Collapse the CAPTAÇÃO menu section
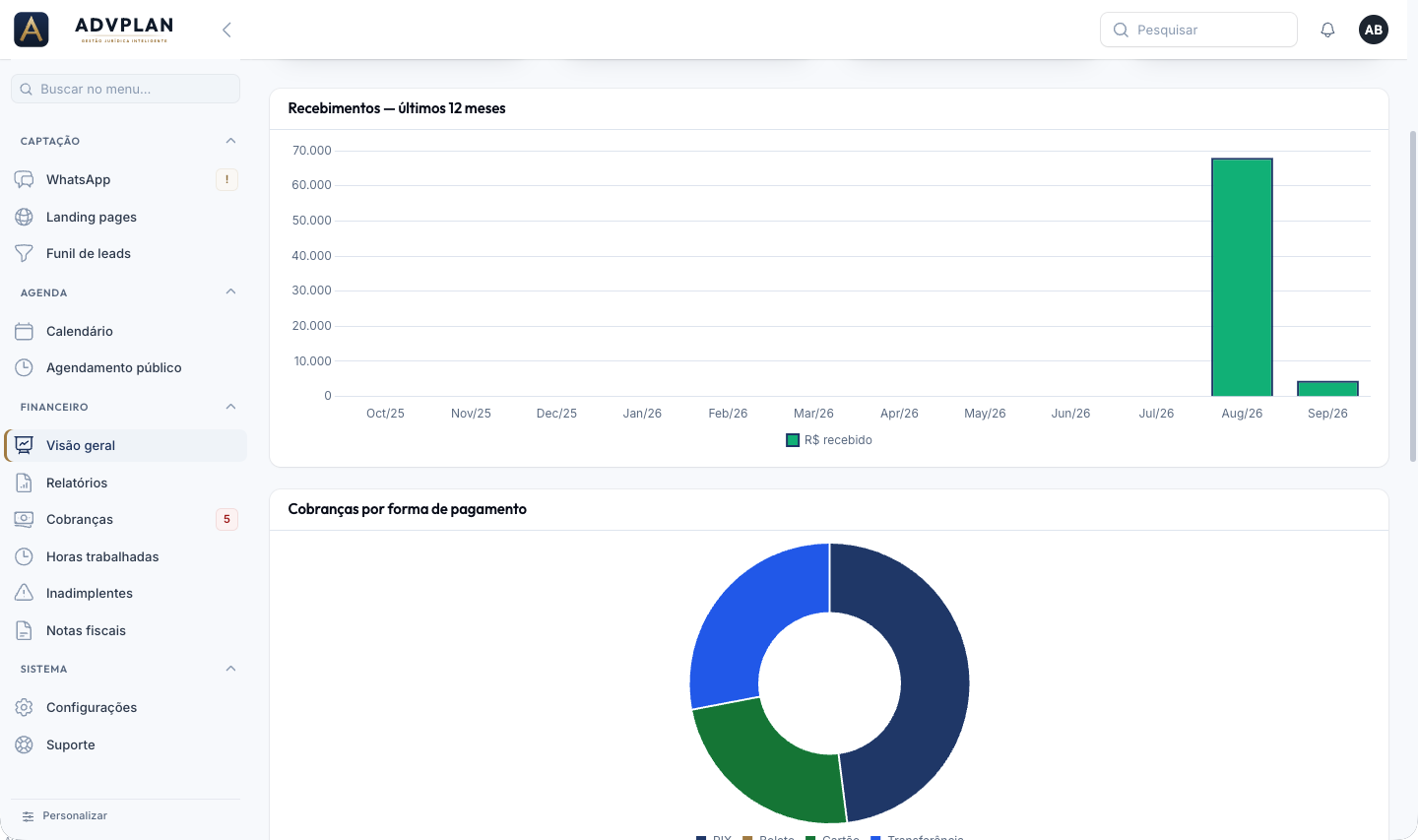The width and height of the screenshot is (1418, 840). coord(230,141)
